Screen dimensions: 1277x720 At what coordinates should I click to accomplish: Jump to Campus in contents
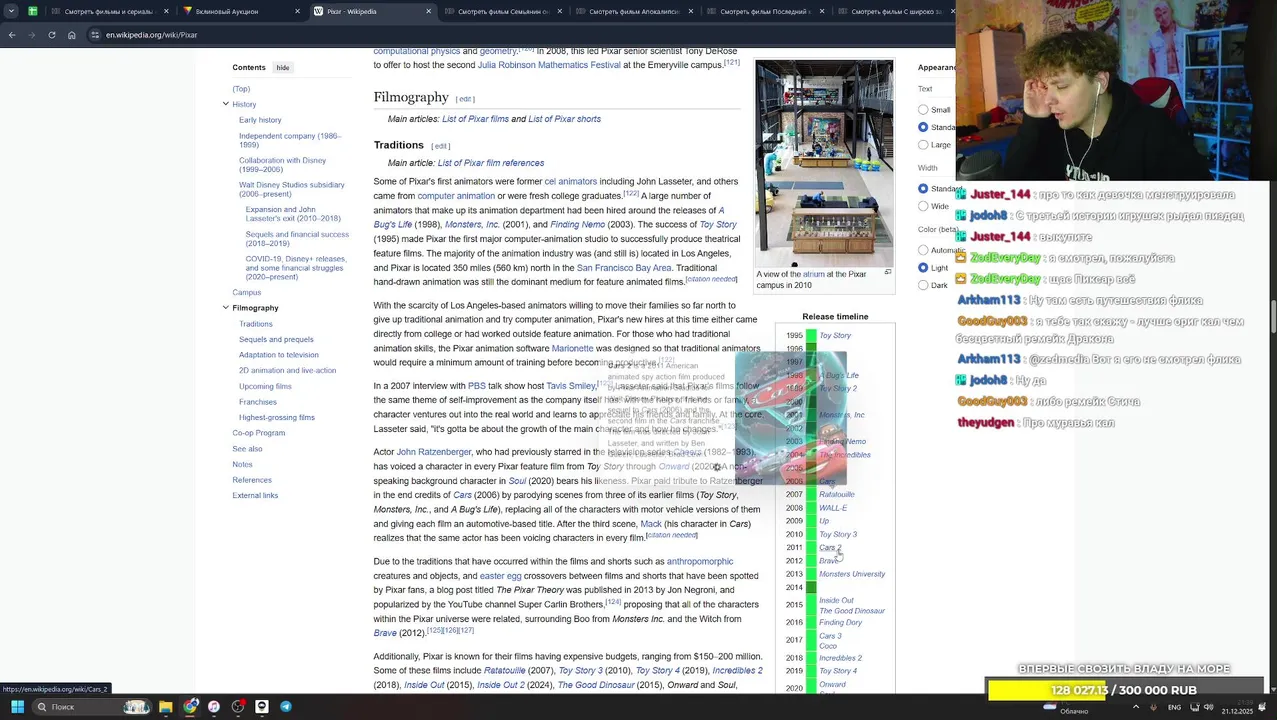pyautogui.click(x=247, y=292)
